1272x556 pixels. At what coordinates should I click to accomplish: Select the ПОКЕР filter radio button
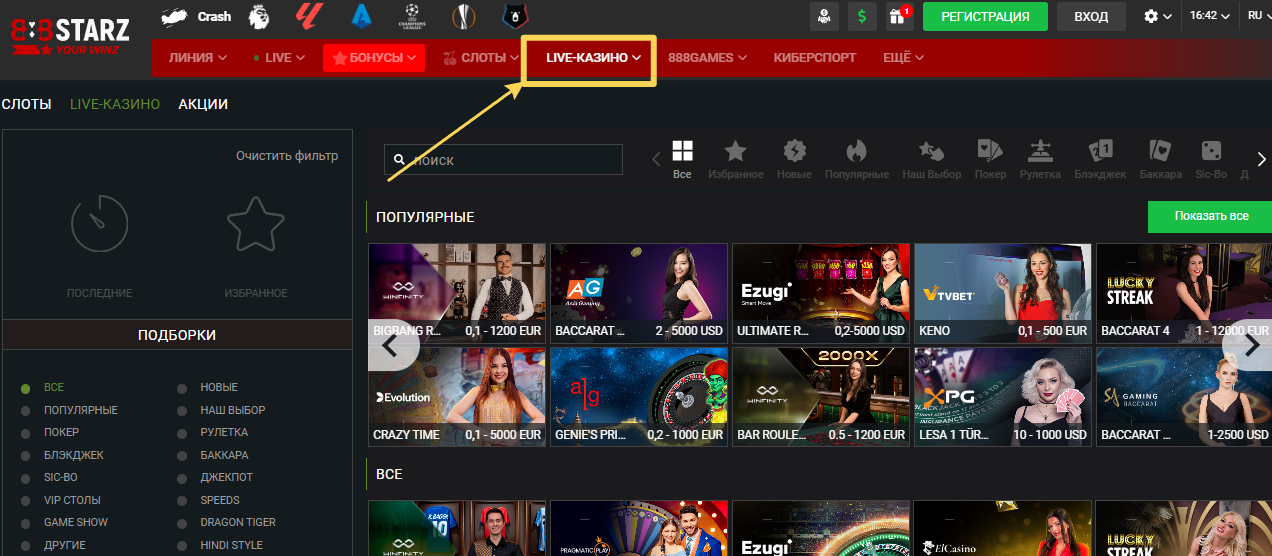[26, 433]
